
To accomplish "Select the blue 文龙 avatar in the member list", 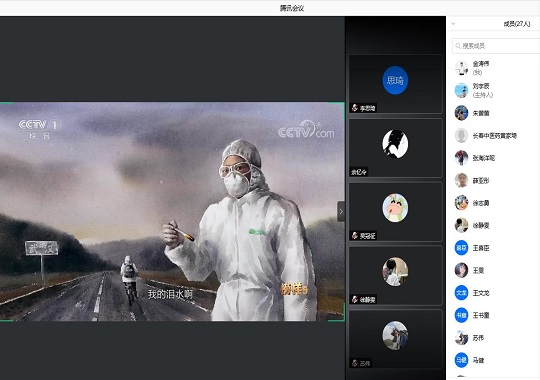I will 461,293.
